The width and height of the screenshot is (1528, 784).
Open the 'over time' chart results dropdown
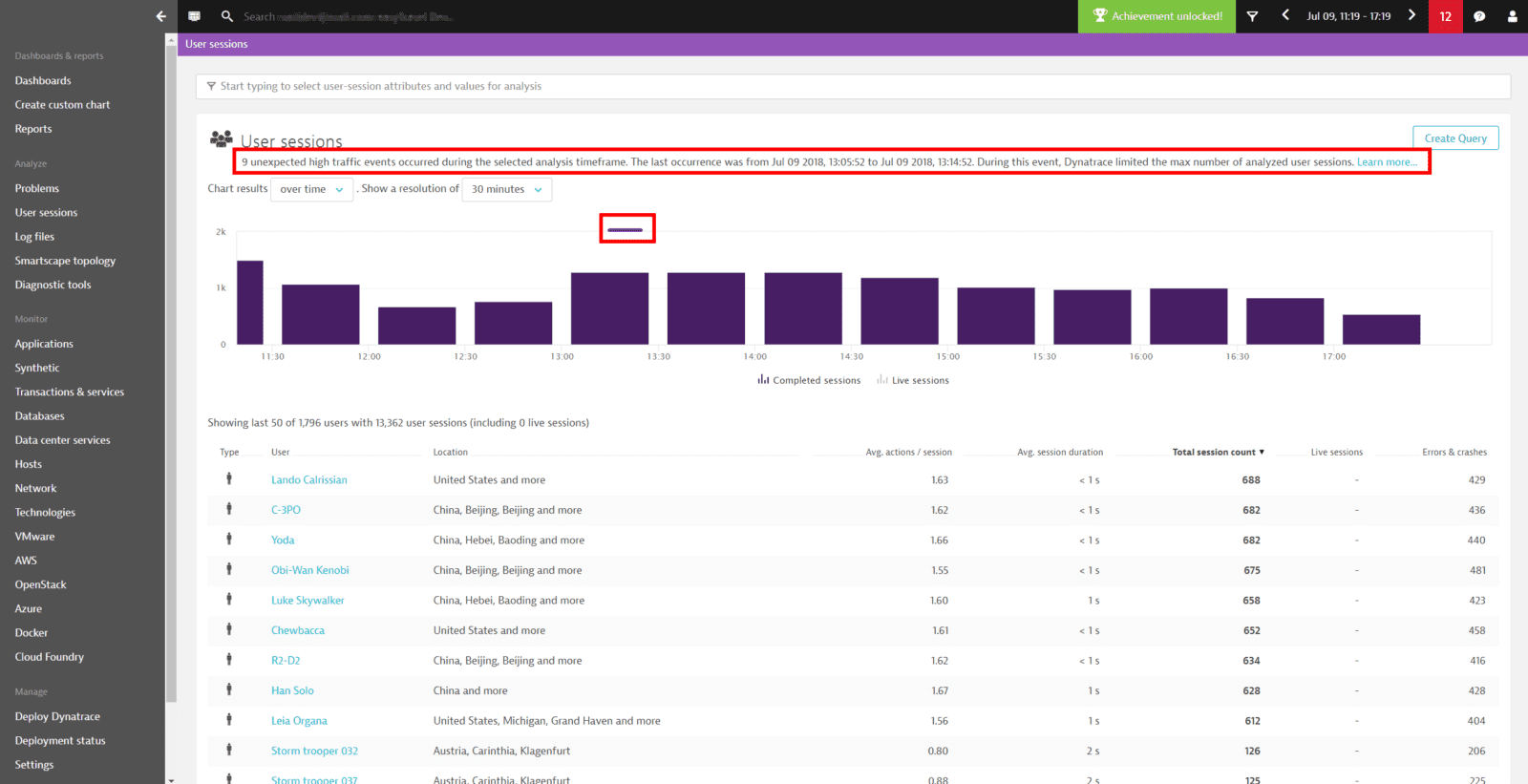311,189
